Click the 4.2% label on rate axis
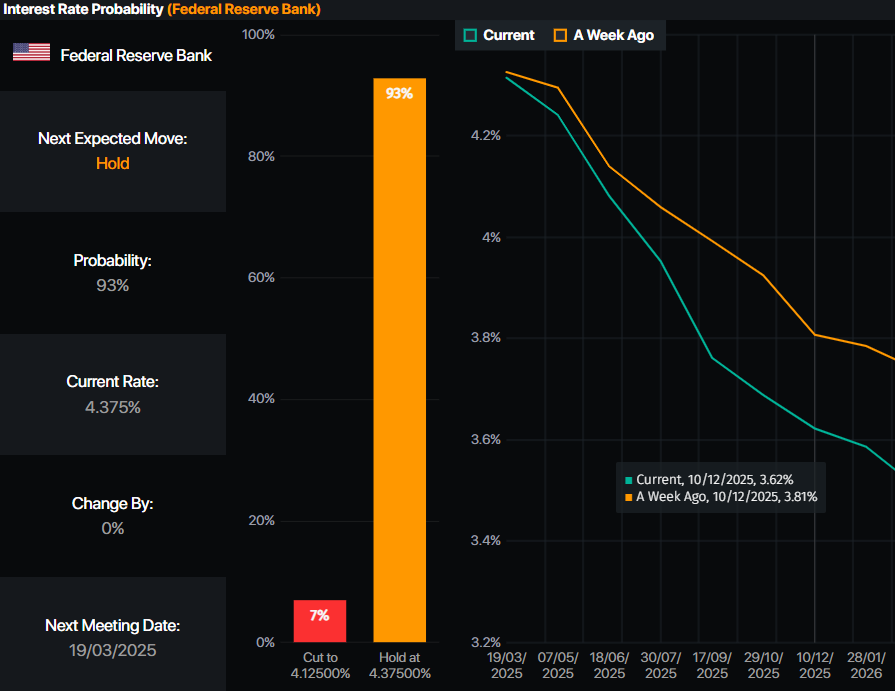895x691 pixels. (x=485, y=136)
